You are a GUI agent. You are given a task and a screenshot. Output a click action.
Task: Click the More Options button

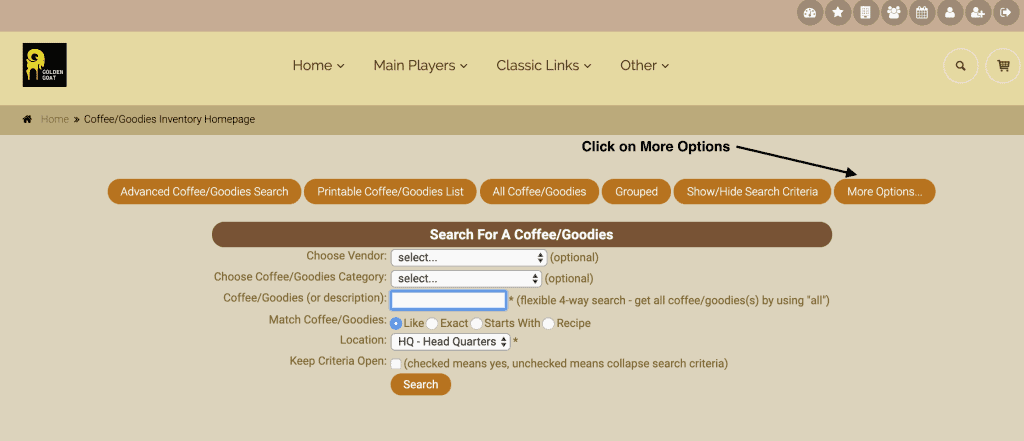pos(885,191)
